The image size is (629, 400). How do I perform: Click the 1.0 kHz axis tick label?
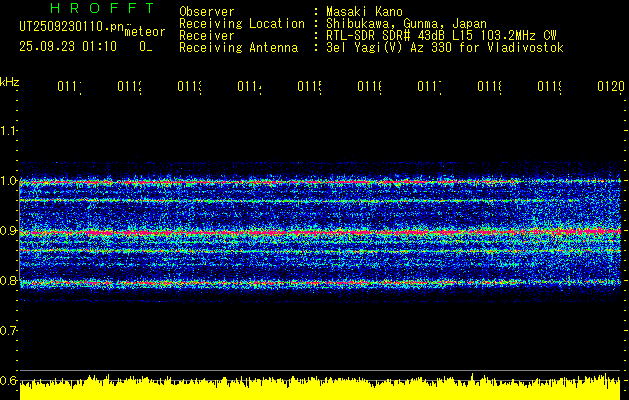click(x=9, y=181)
